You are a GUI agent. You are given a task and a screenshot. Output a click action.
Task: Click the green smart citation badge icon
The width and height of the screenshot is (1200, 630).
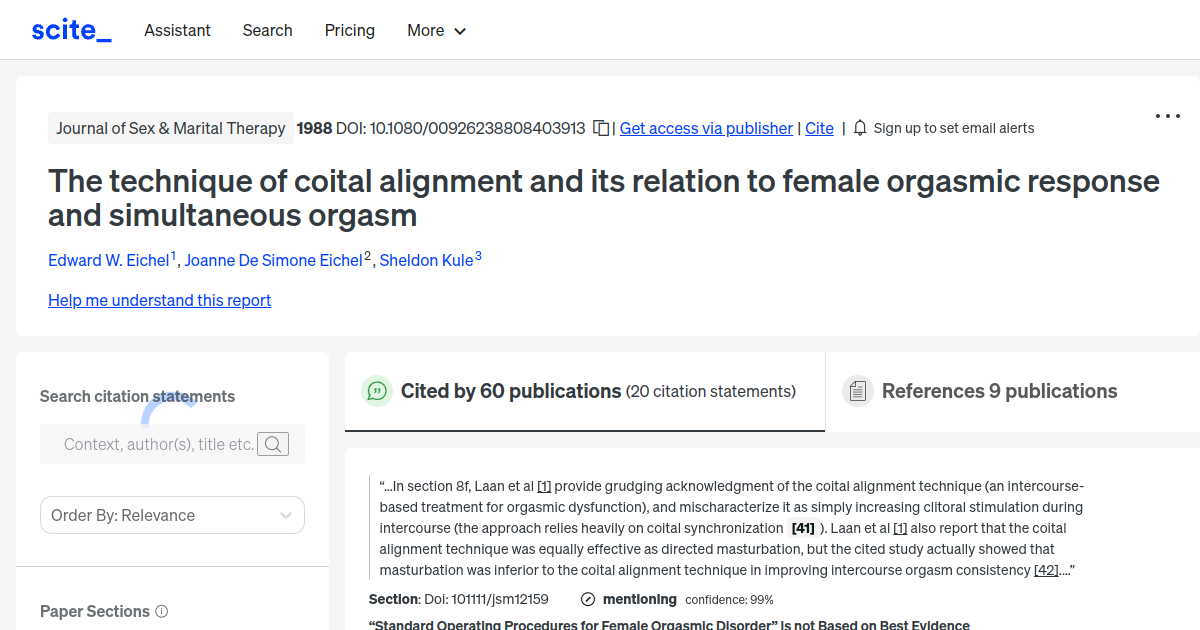tap(377, 391)
